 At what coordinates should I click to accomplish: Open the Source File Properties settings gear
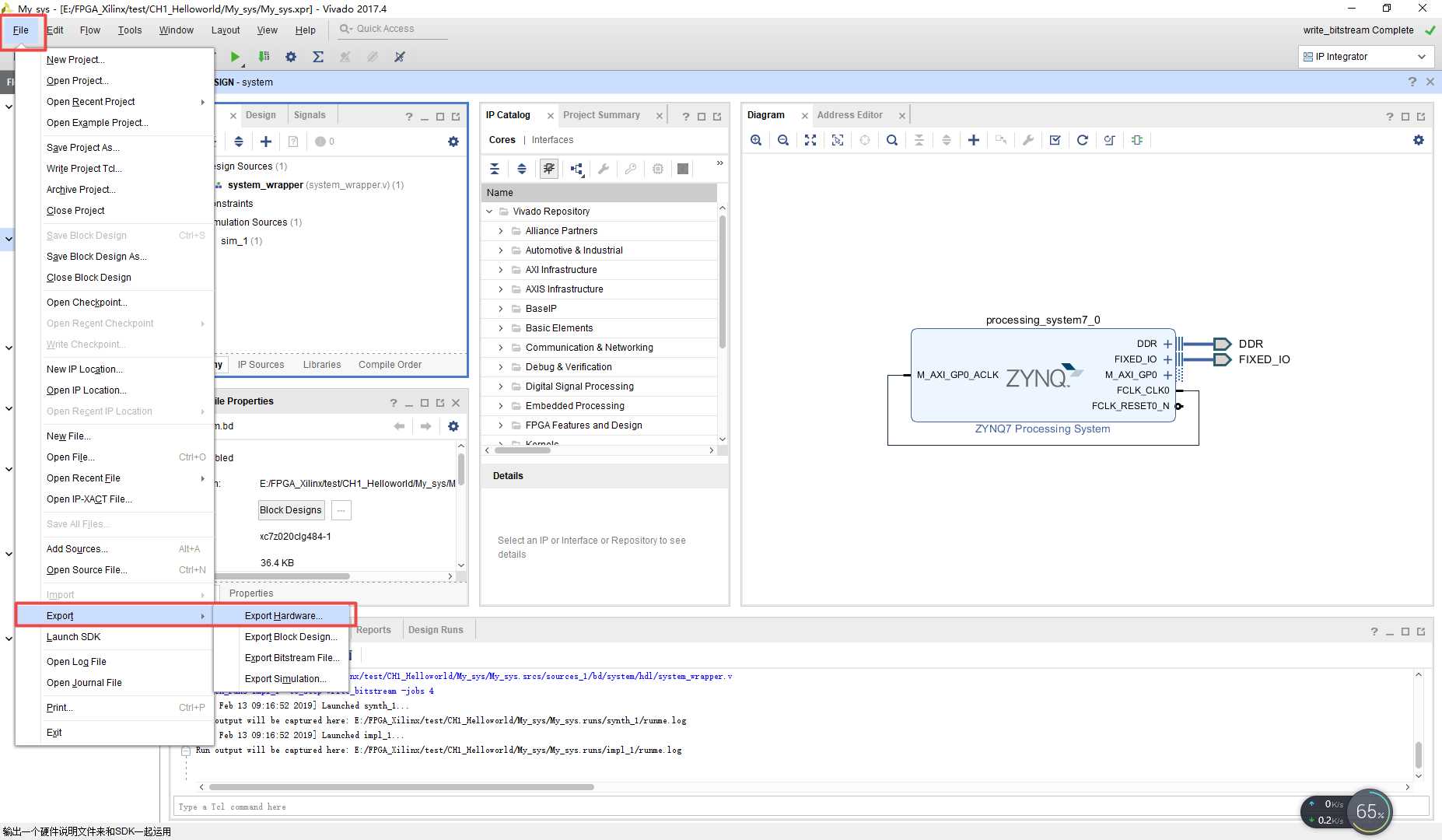(x=453, y=426)
